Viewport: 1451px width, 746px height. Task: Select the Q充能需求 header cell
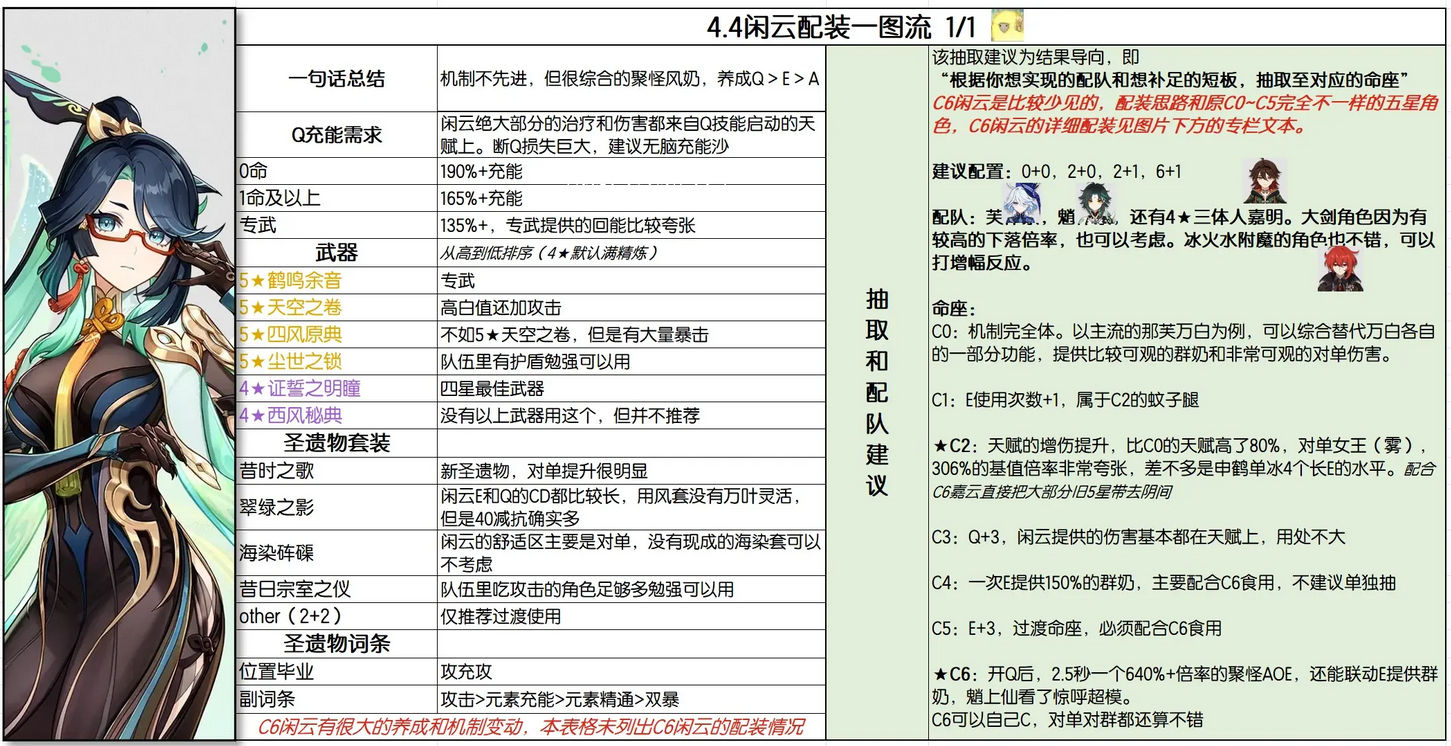pyautogui.click(x=336, y=134)
